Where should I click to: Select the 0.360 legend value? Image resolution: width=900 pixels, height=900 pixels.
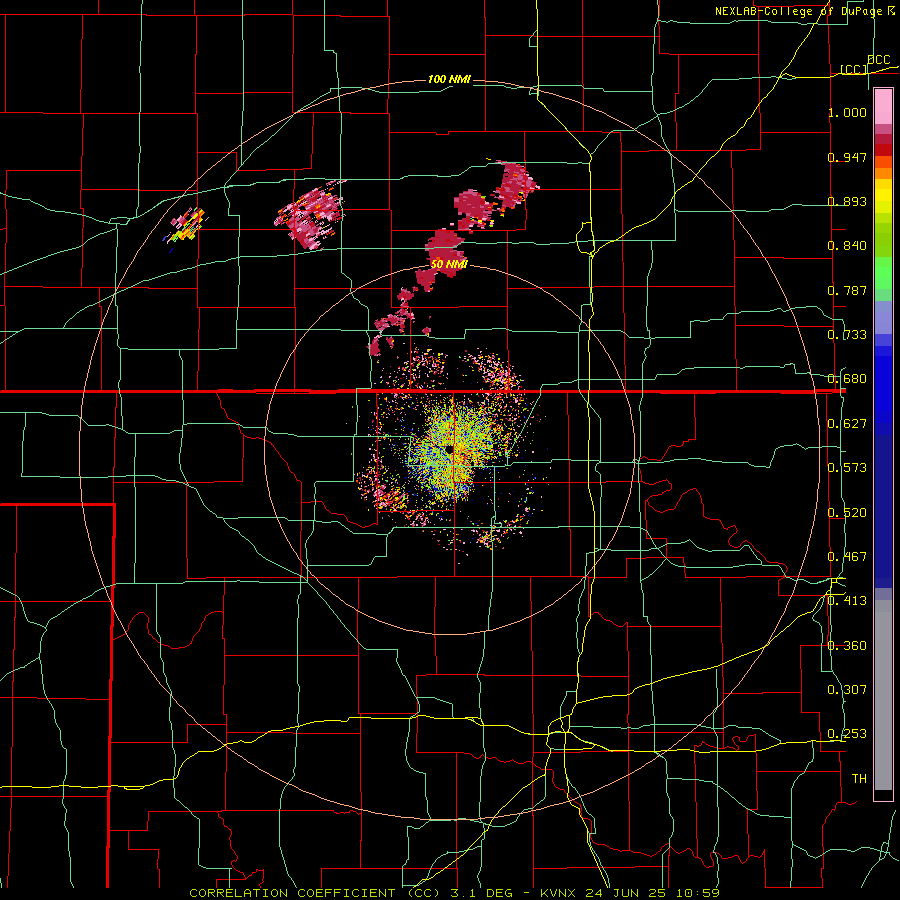[847, 646]
